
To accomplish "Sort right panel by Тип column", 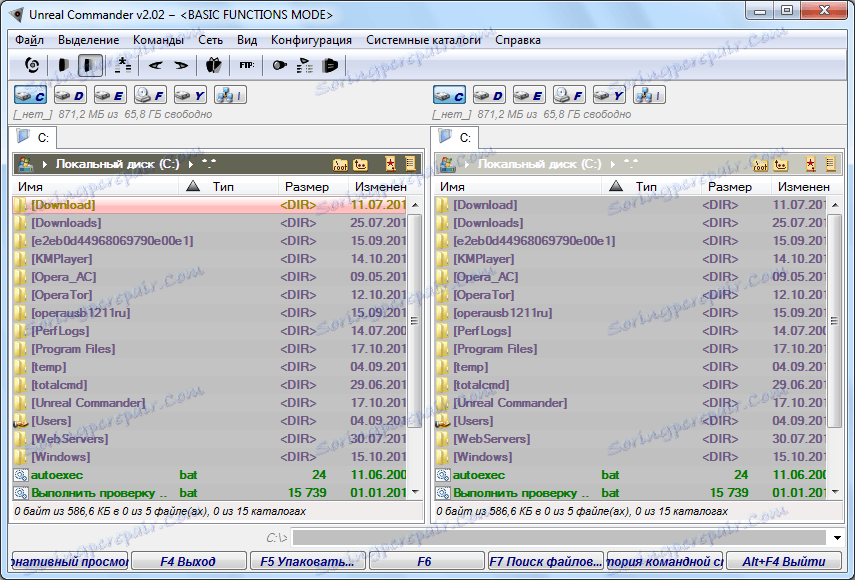I will tap(652, 186).
